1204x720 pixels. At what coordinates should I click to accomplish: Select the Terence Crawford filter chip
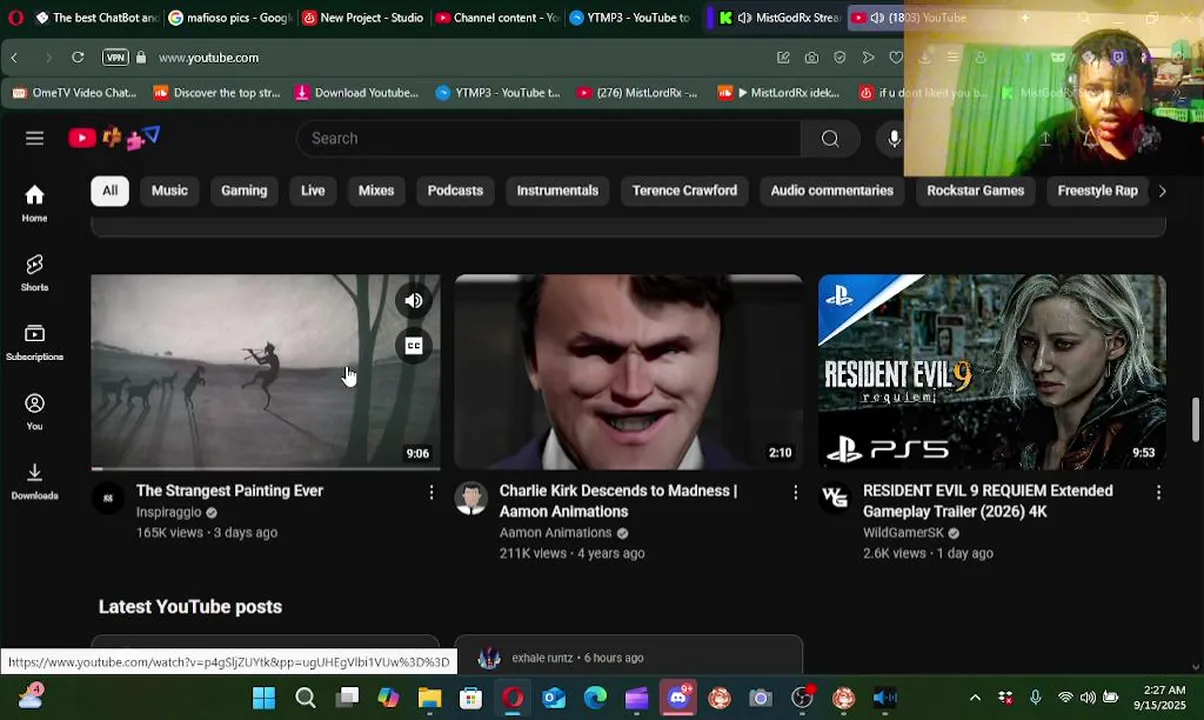point(684,190)
